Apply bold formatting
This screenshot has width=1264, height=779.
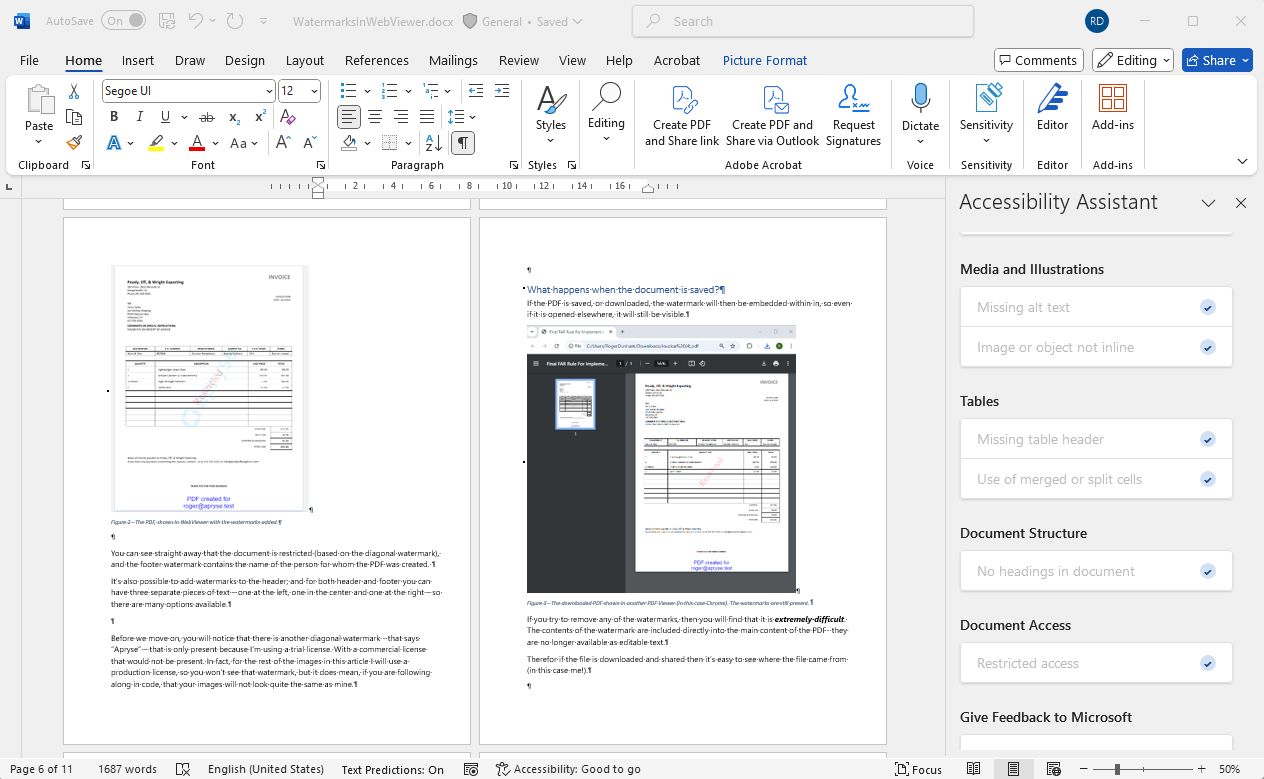coord(114,117)
